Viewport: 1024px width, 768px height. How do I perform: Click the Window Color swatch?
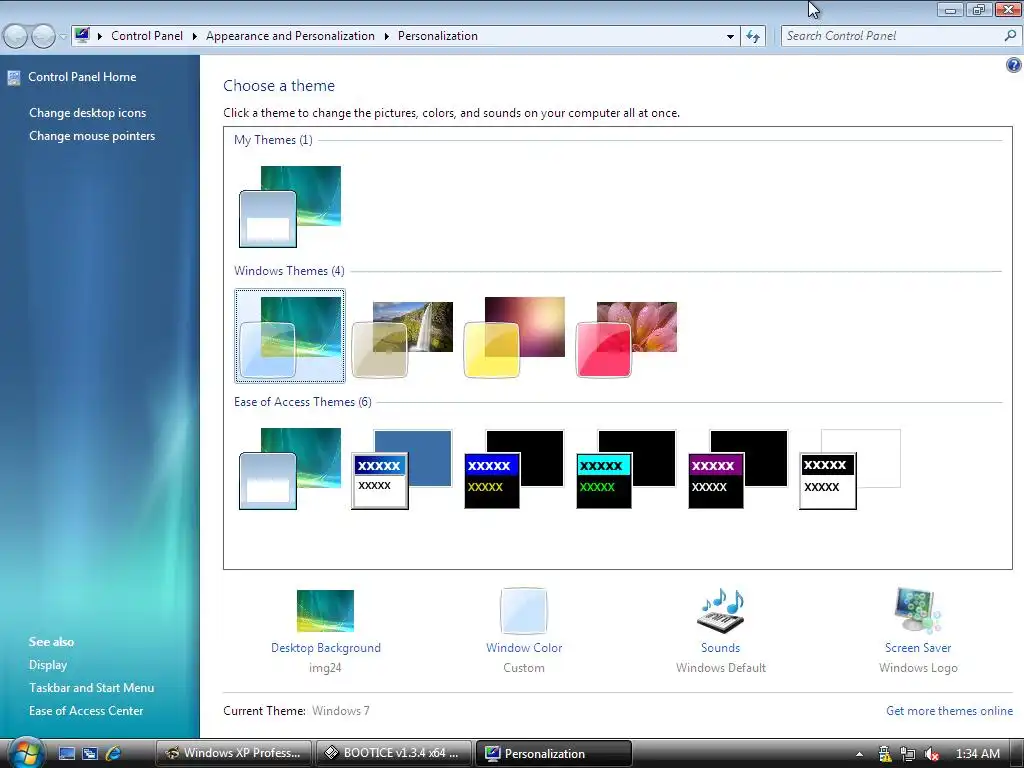click(x=524, y=611)
